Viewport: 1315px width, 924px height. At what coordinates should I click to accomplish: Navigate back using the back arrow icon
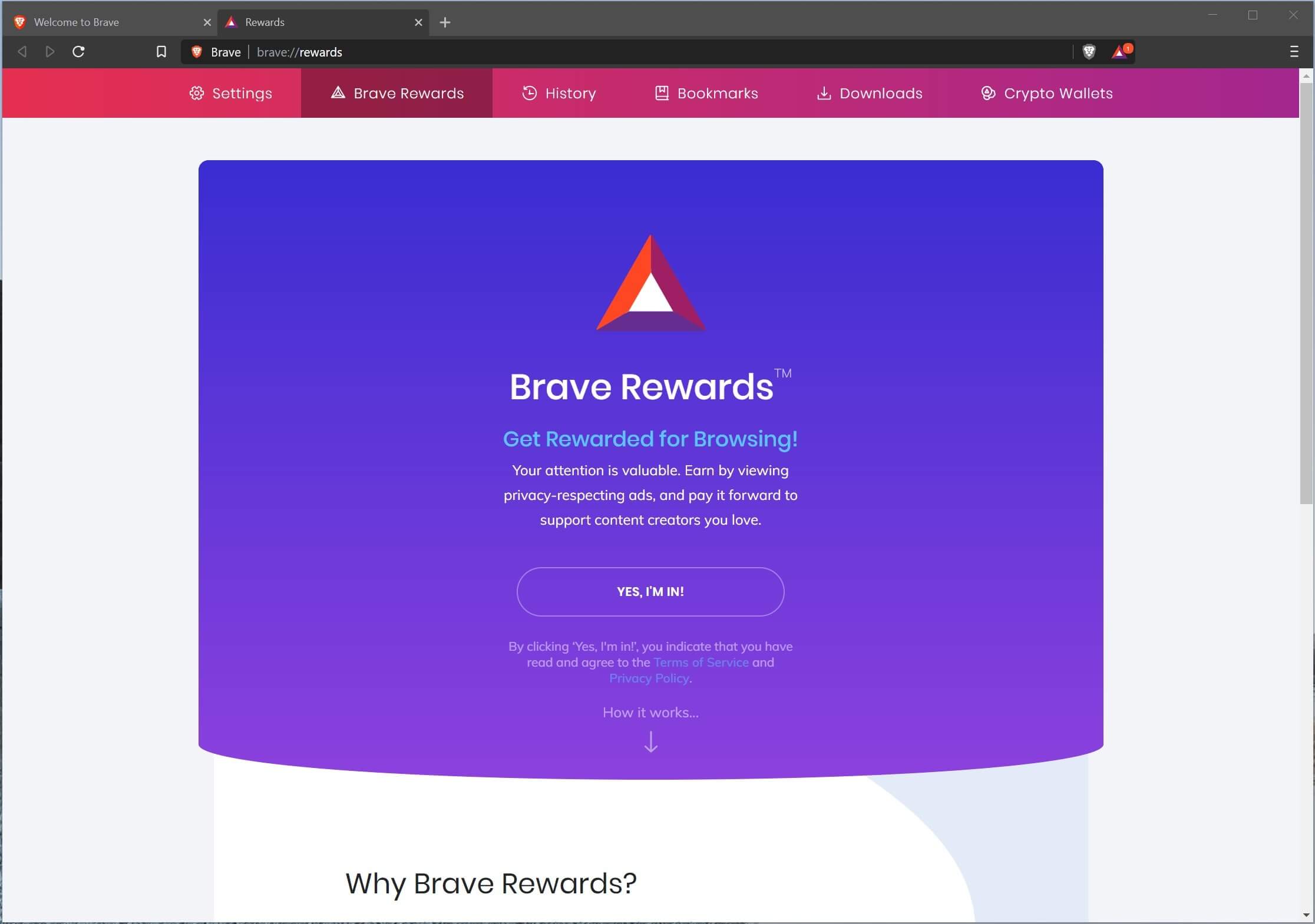pos(22,51)
